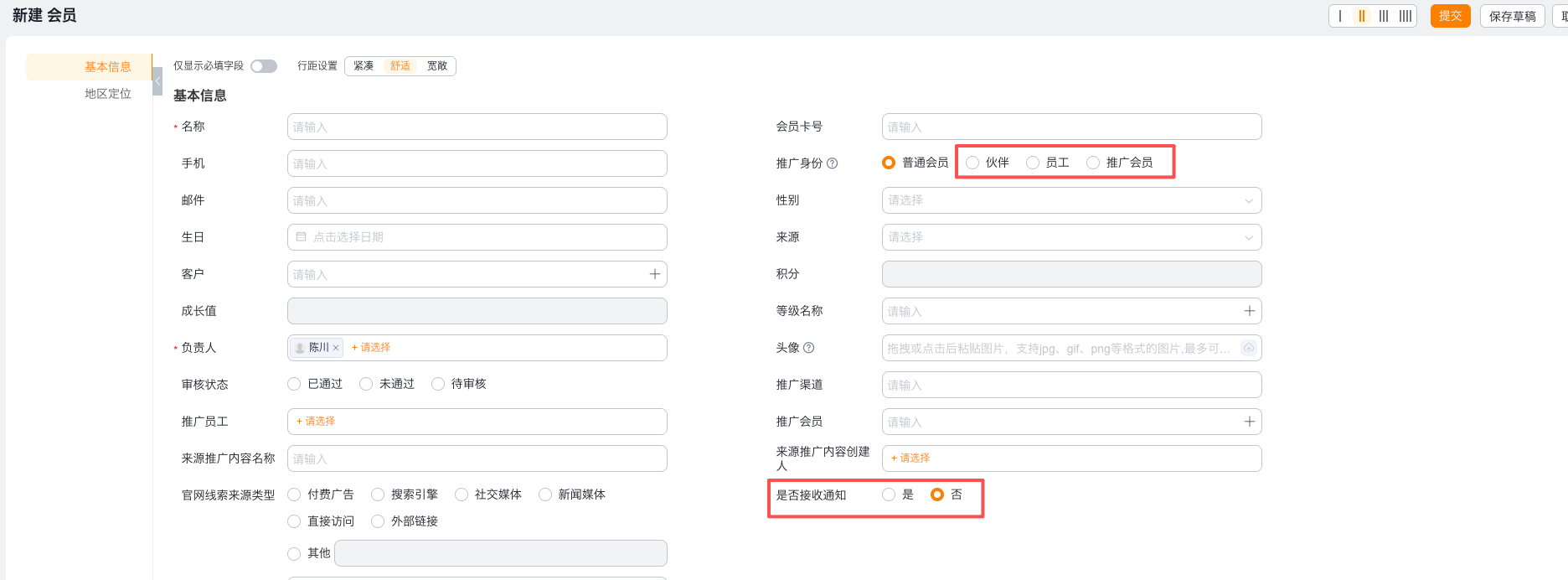The image size is (1568, 580).
Task: Click the 提交 button
Action: pyautogui.click(x=1450, y=16)
